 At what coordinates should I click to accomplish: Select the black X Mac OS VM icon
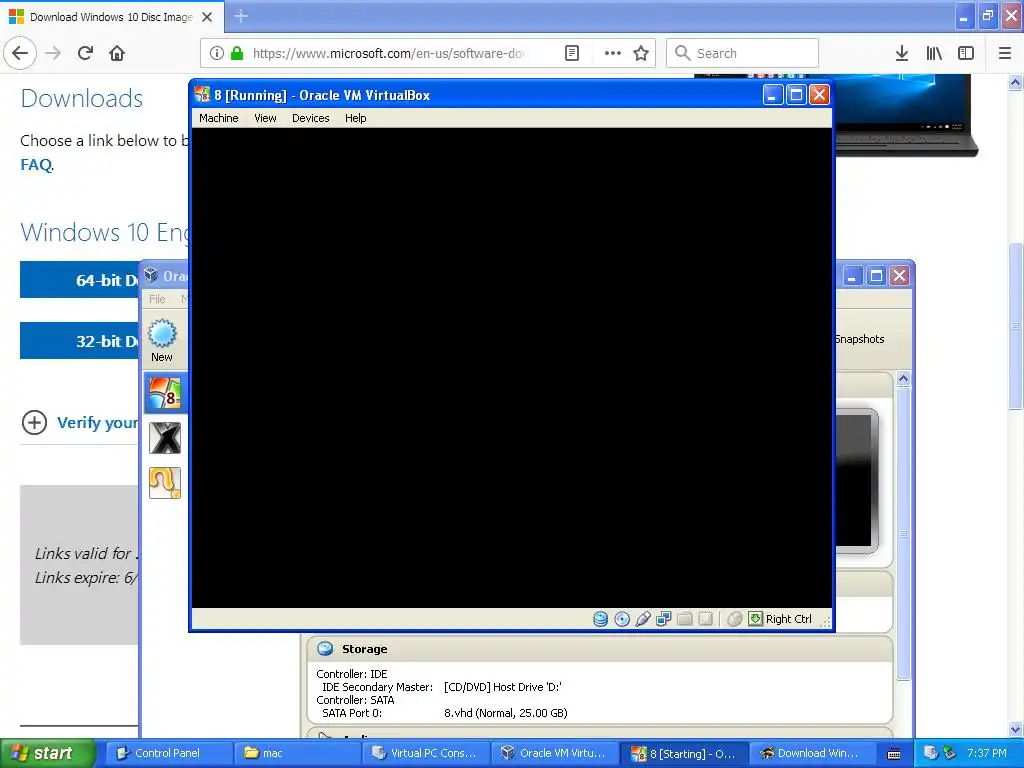(x=165, y=438)
